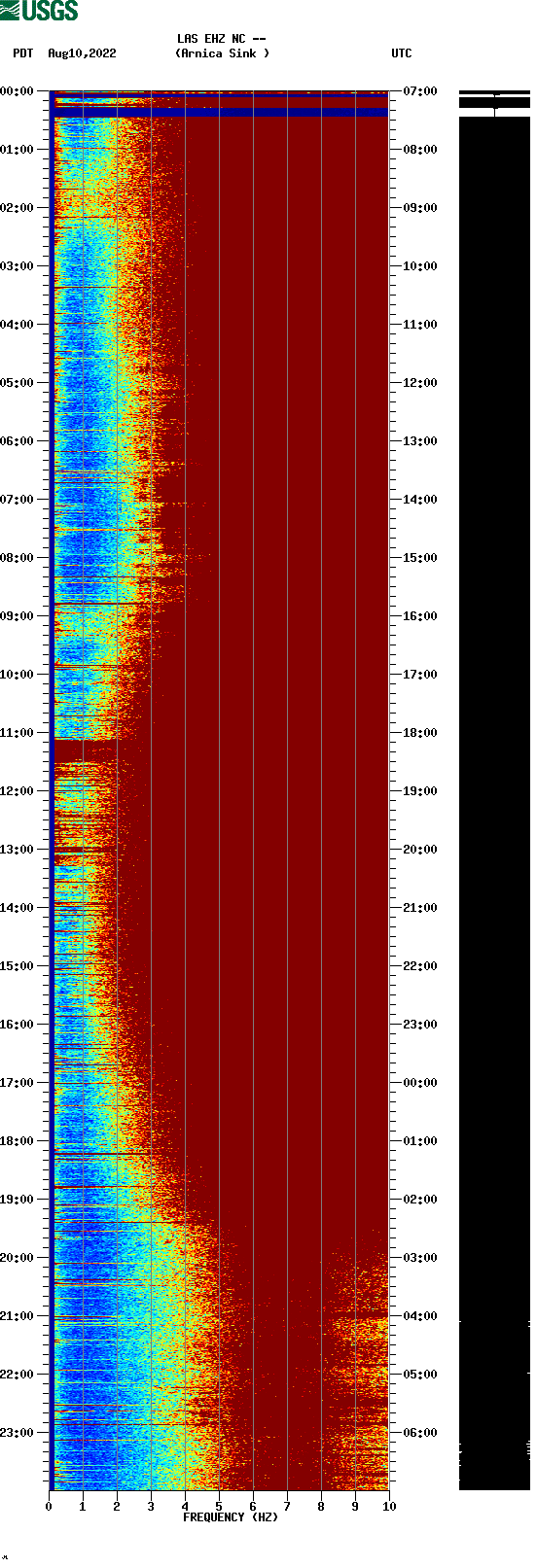Viewport: 537px width, 1568px height.
Task: Click the 08:00 PDT time label
Action: 18,558
